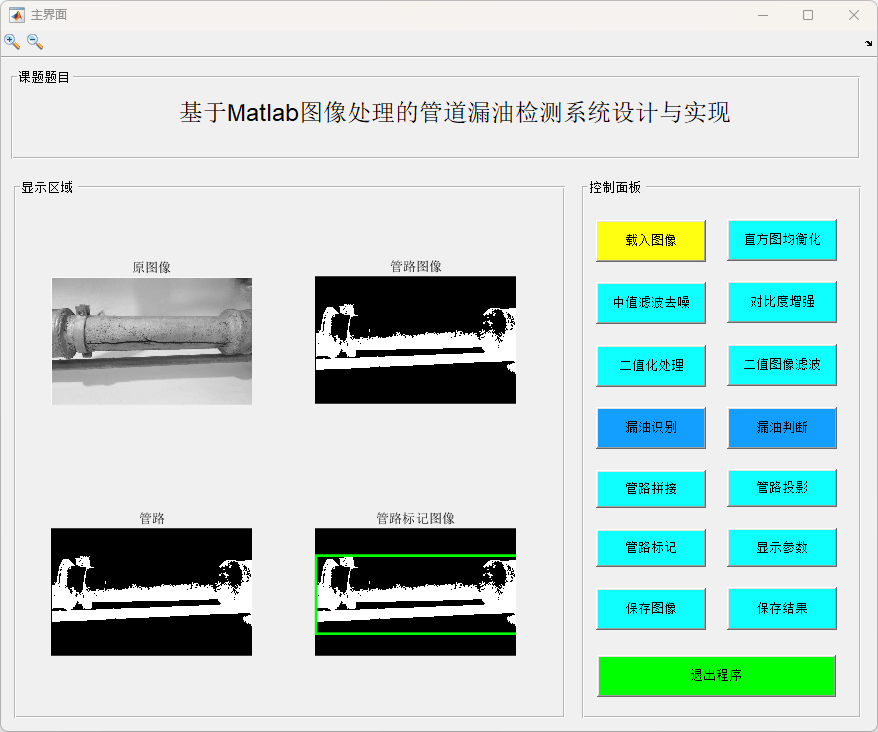Image resolution: width=878 pixels, height=732 pixels.
Task: Apply 中值滤波去噪 median filtering
Action: click(x=651, y=302)
